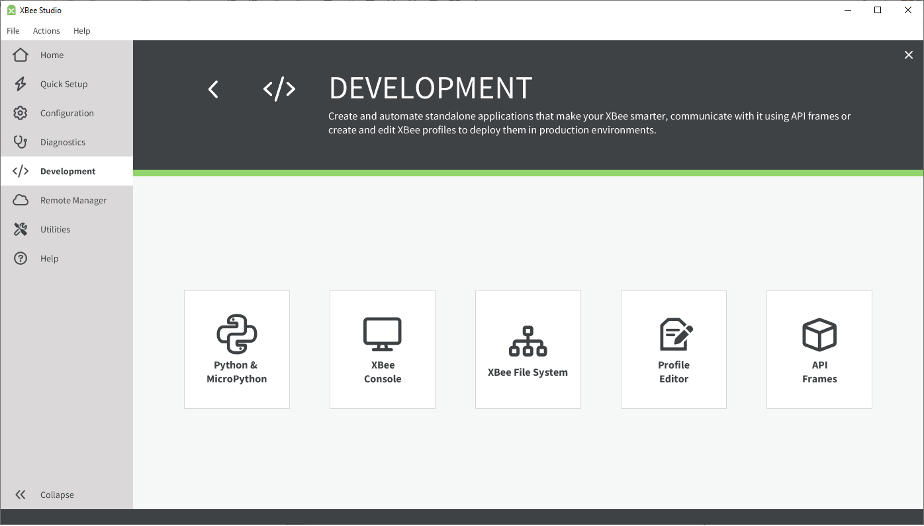This screenshot has height=526, width=924.
Task: Select the Development sidebar label
Action: tap(68, 171)
